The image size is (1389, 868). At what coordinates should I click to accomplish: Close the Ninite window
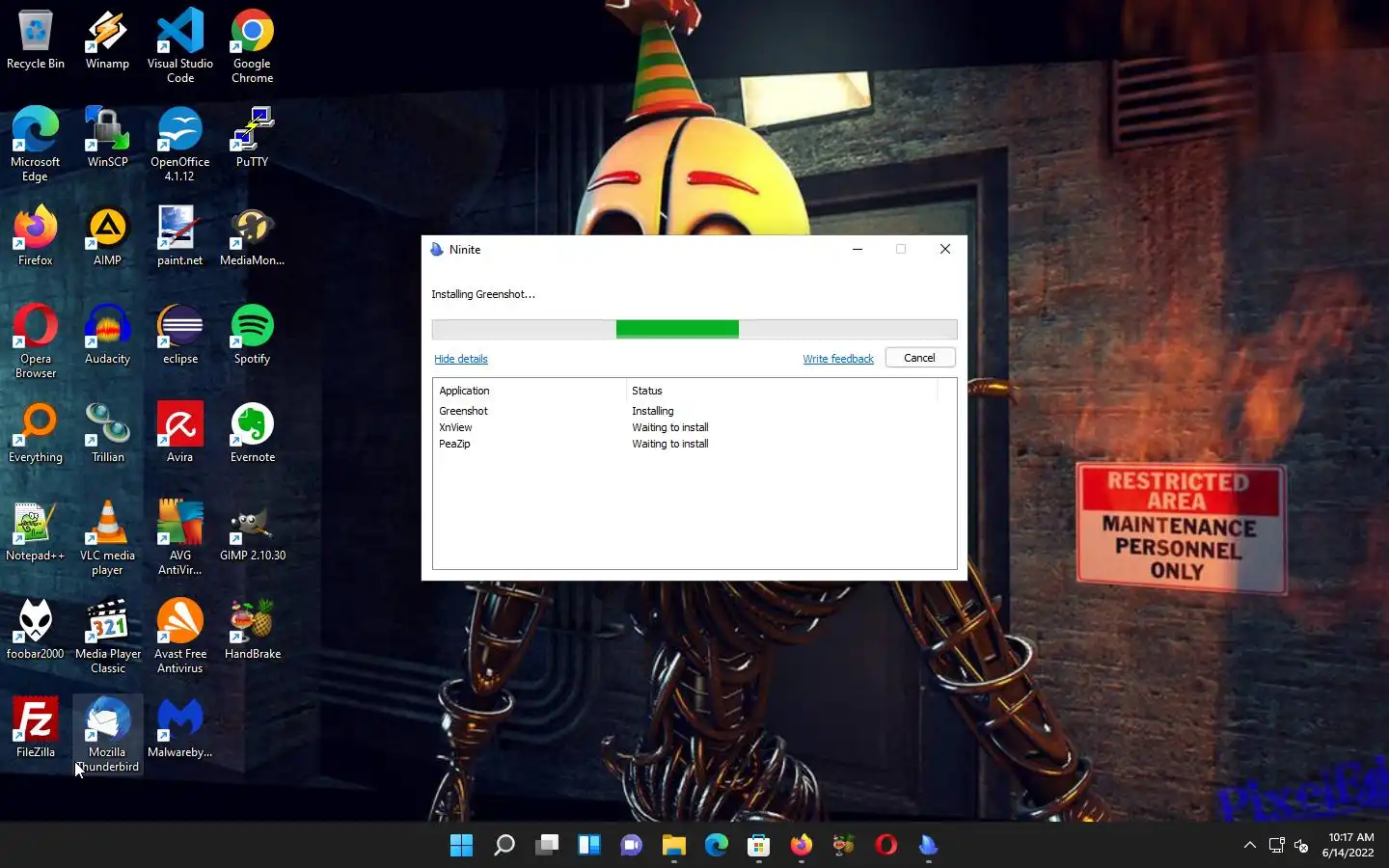coord(945,249)
